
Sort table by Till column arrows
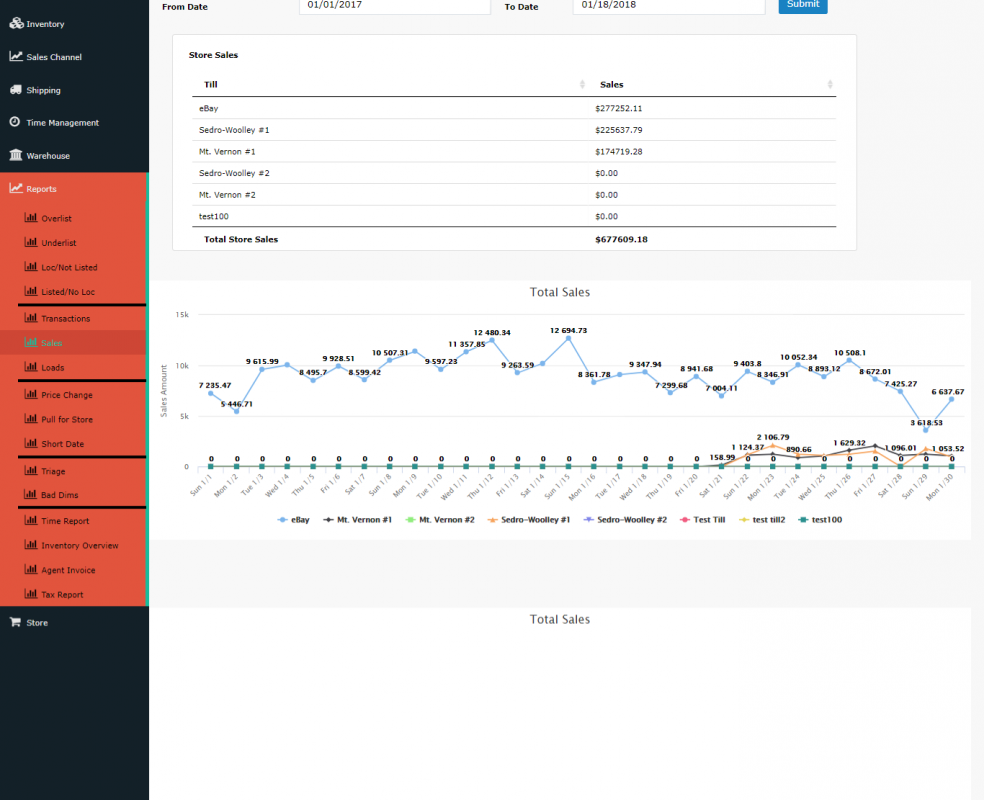583,85
